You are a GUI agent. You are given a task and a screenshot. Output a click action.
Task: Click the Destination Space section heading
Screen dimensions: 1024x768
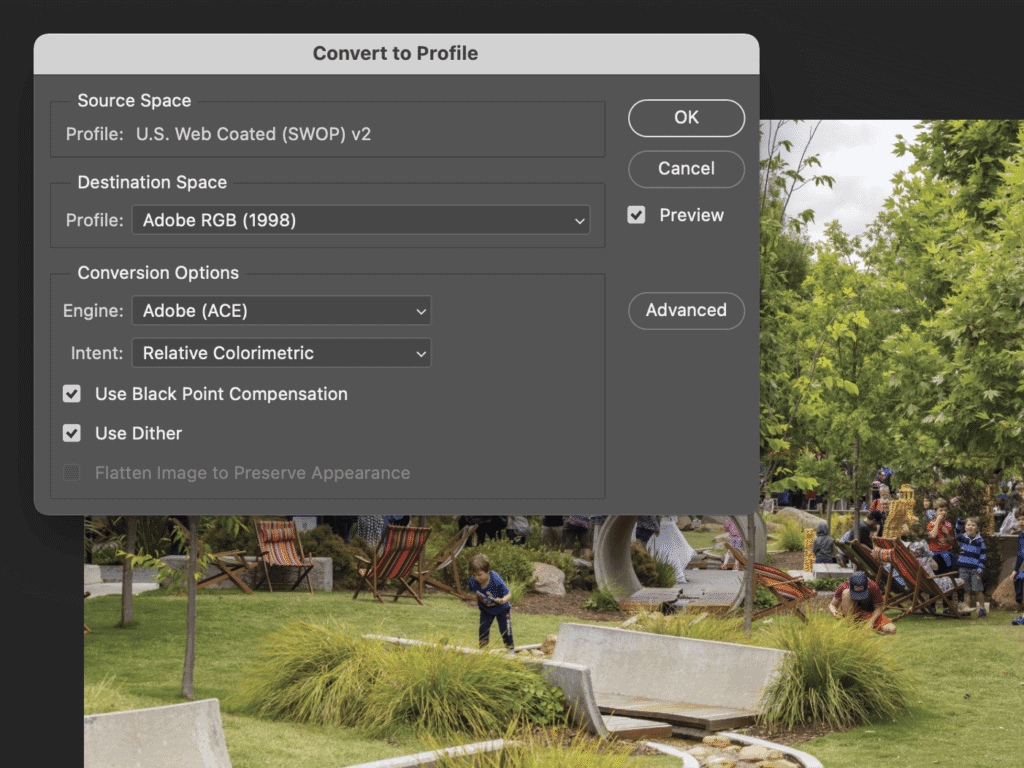tap(152, 182)
